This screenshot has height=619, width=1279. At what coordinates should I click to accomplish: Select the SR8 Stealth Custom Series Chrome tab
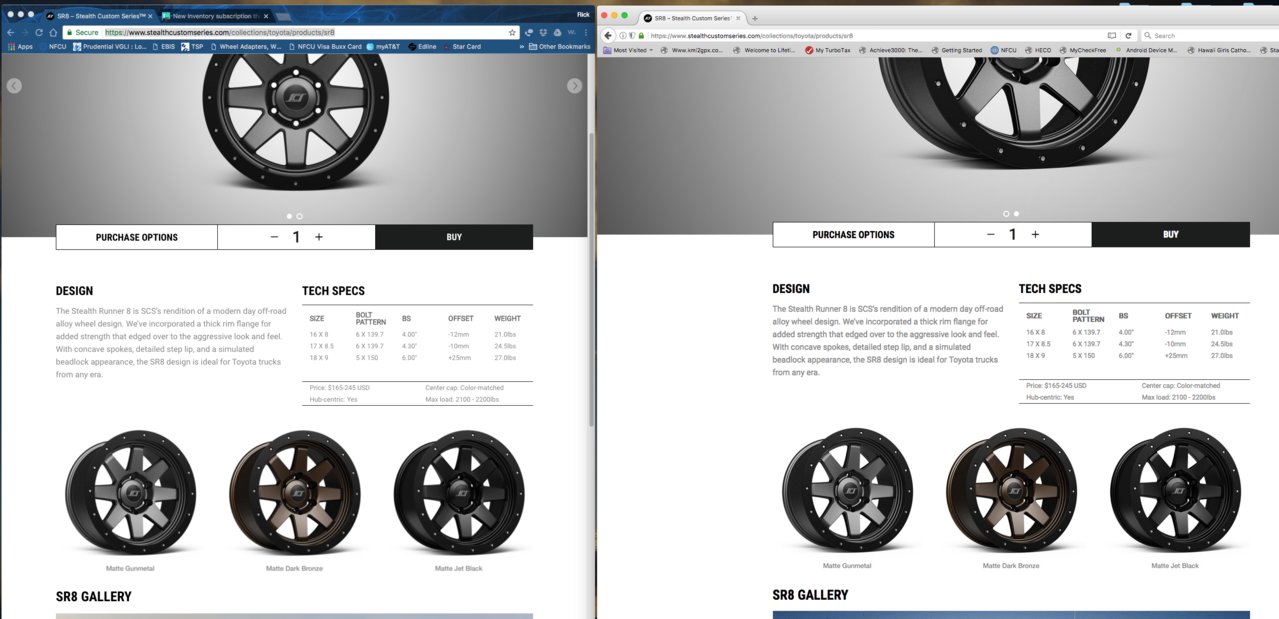(x=98, y=16)
